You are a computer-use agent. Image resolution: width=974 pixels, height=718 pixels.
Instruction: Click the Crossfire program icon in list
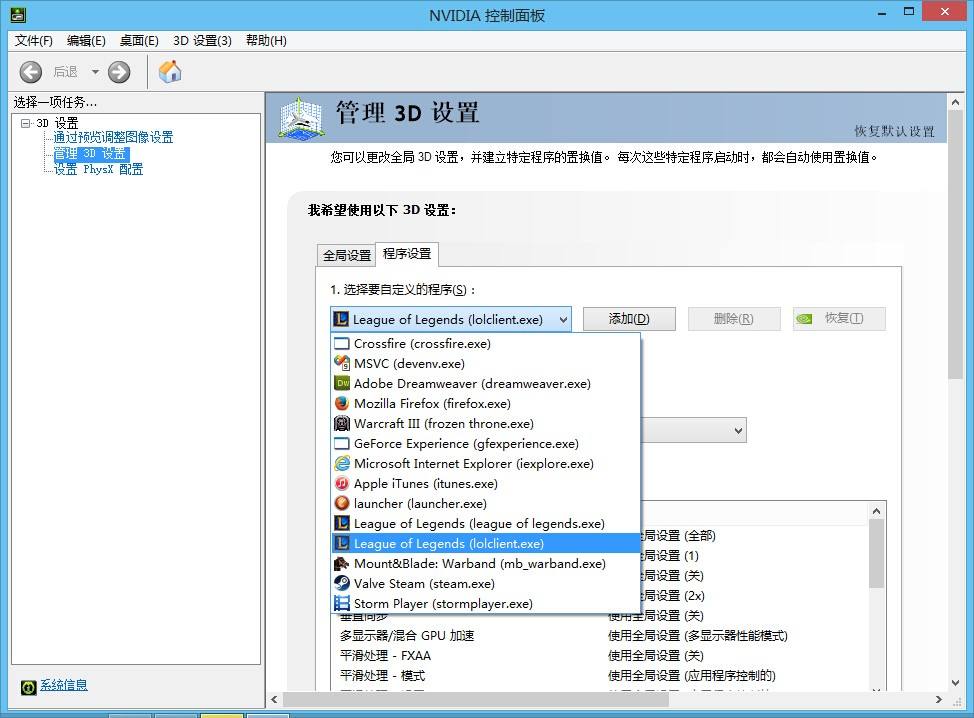click(342, 343)
